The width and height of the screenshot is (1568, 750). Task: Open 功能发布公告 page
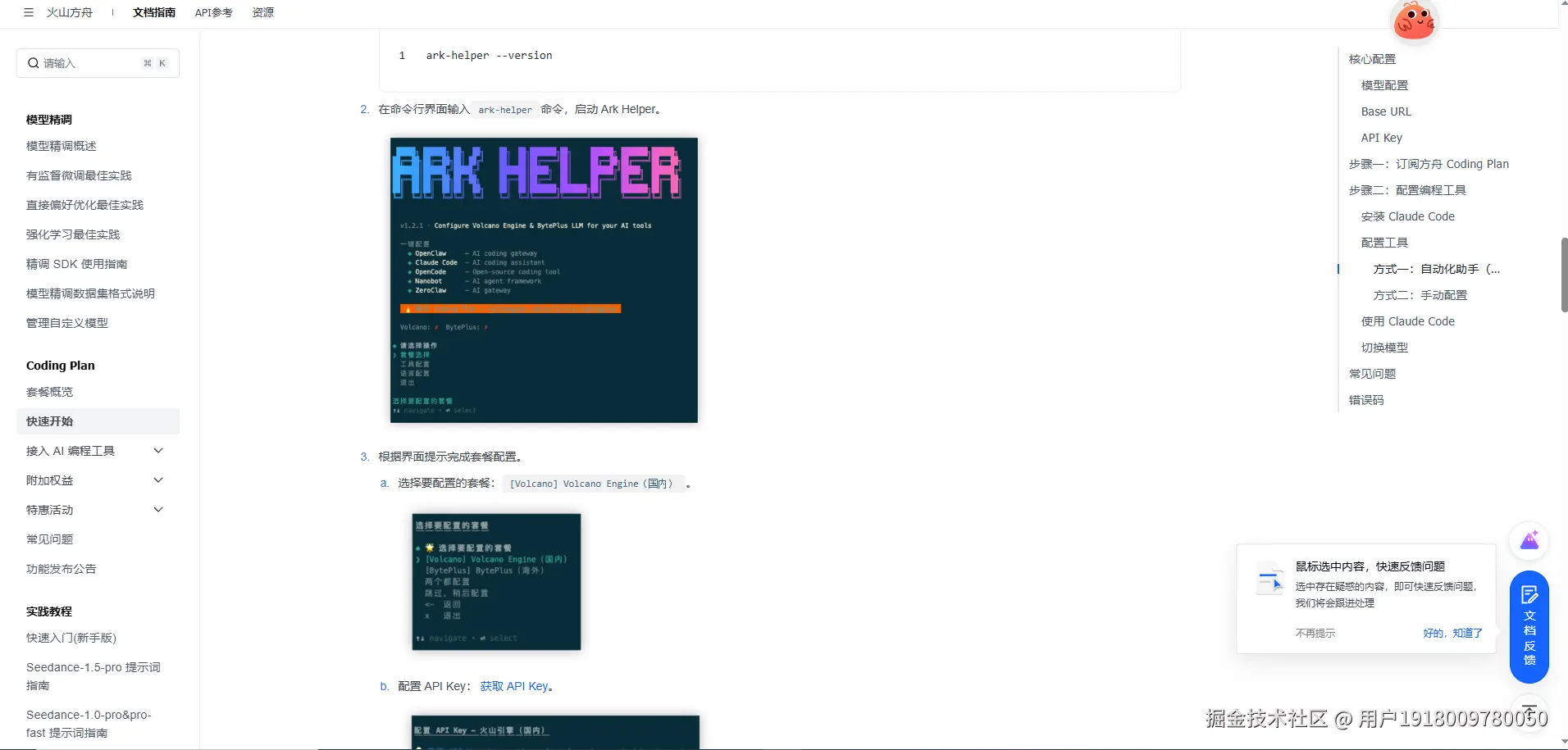(62, 569)
